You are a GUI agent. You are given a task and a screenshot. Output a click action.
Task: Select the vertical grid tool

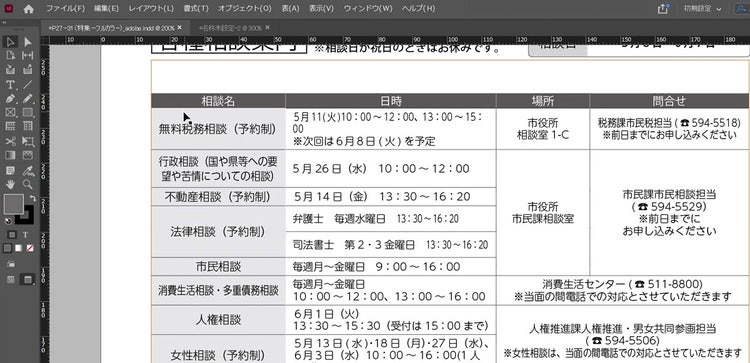[28, 126]
